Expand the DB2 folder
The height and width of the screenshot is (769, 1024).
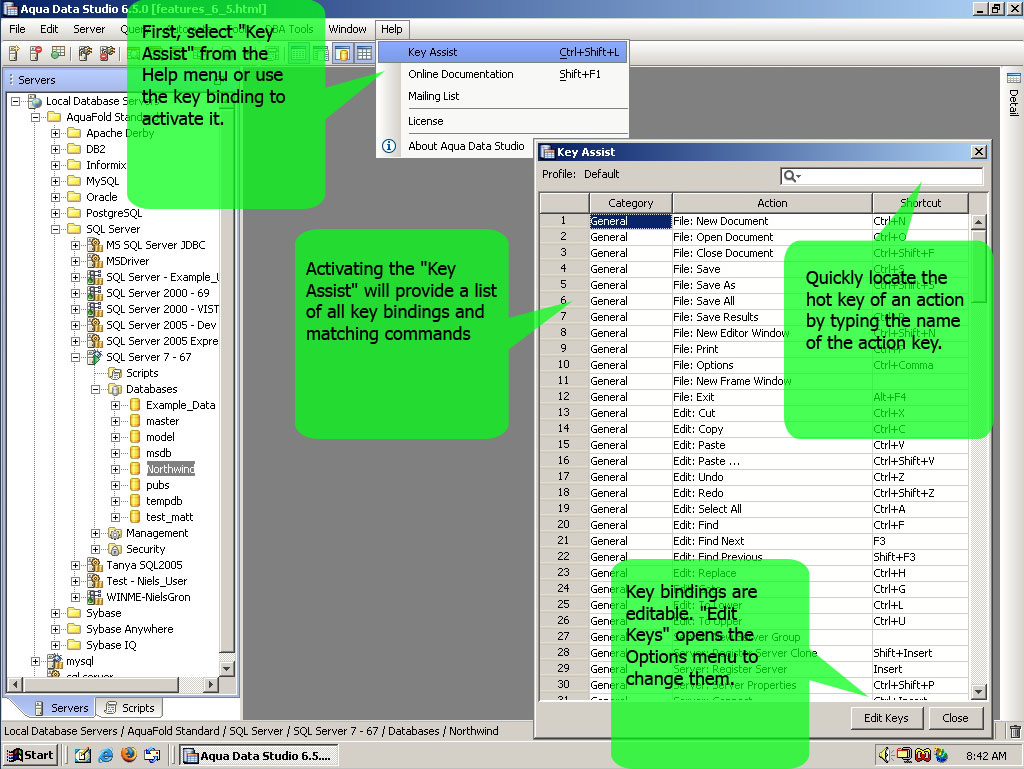(56, 149)
